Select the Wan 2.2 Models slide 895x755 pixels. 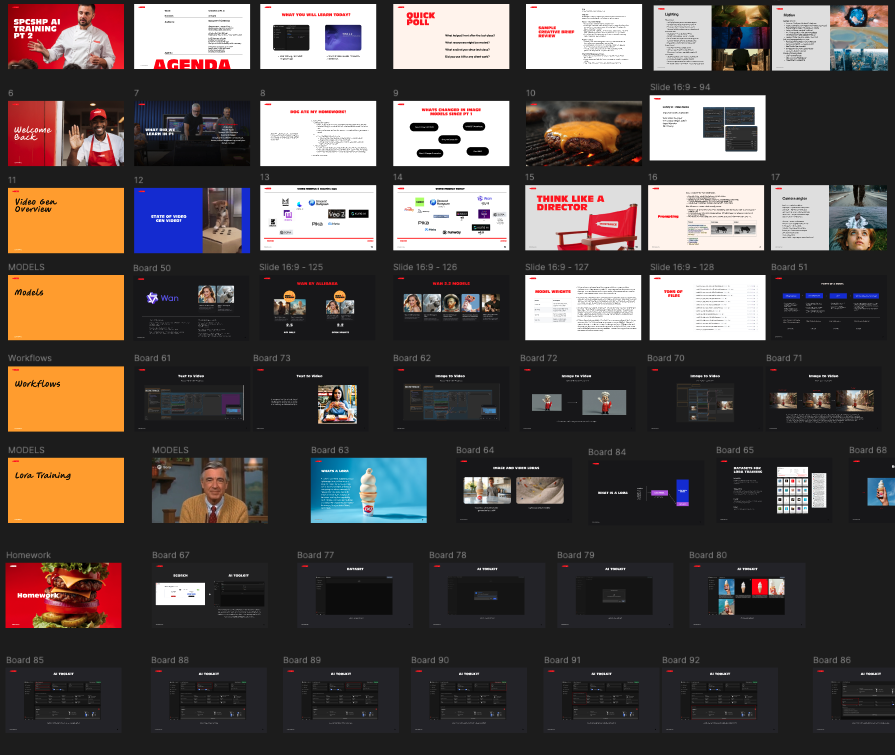(x=451, y=308)
